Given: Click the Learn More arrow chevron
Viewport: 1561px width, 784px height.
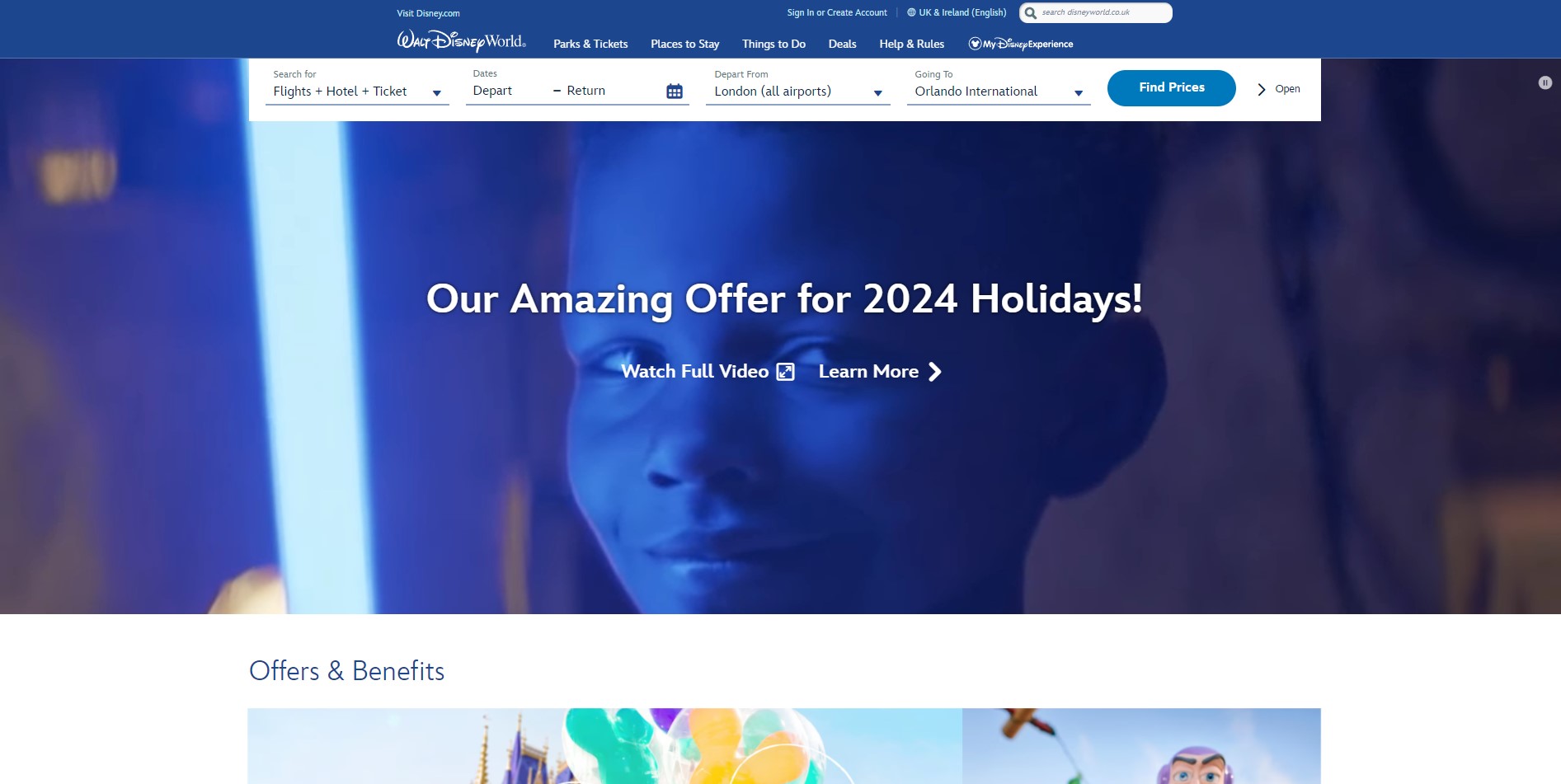Looking at the screenshot, I should [x=934, y=372].
